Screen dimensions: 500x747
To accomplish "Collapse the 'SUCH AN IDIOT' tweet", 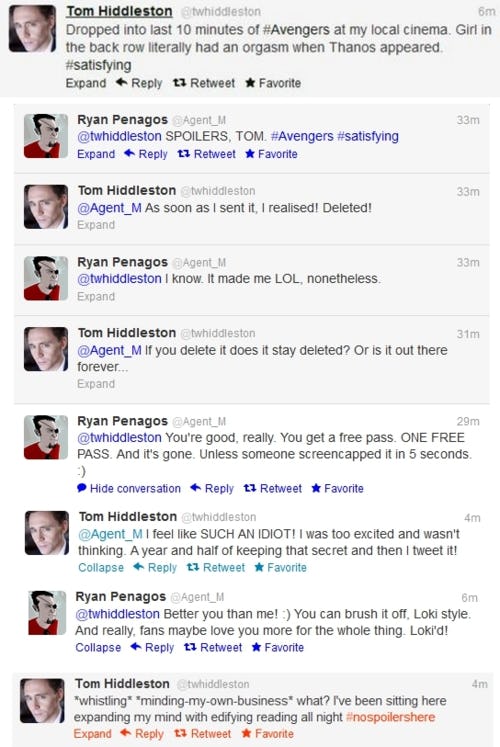I will 101,568.
